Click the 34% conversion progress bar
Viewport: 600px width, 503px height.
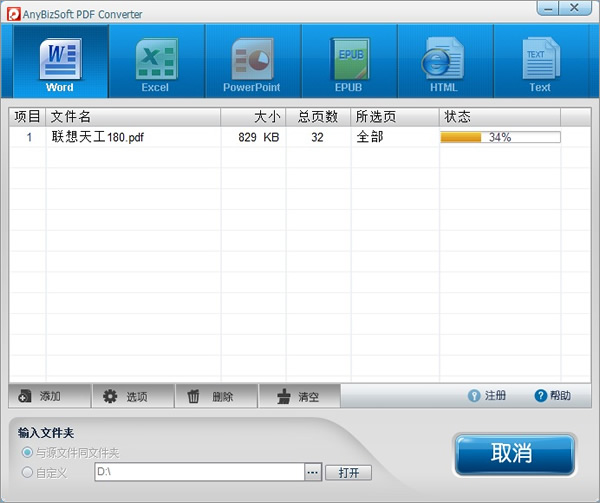point(501,137)
